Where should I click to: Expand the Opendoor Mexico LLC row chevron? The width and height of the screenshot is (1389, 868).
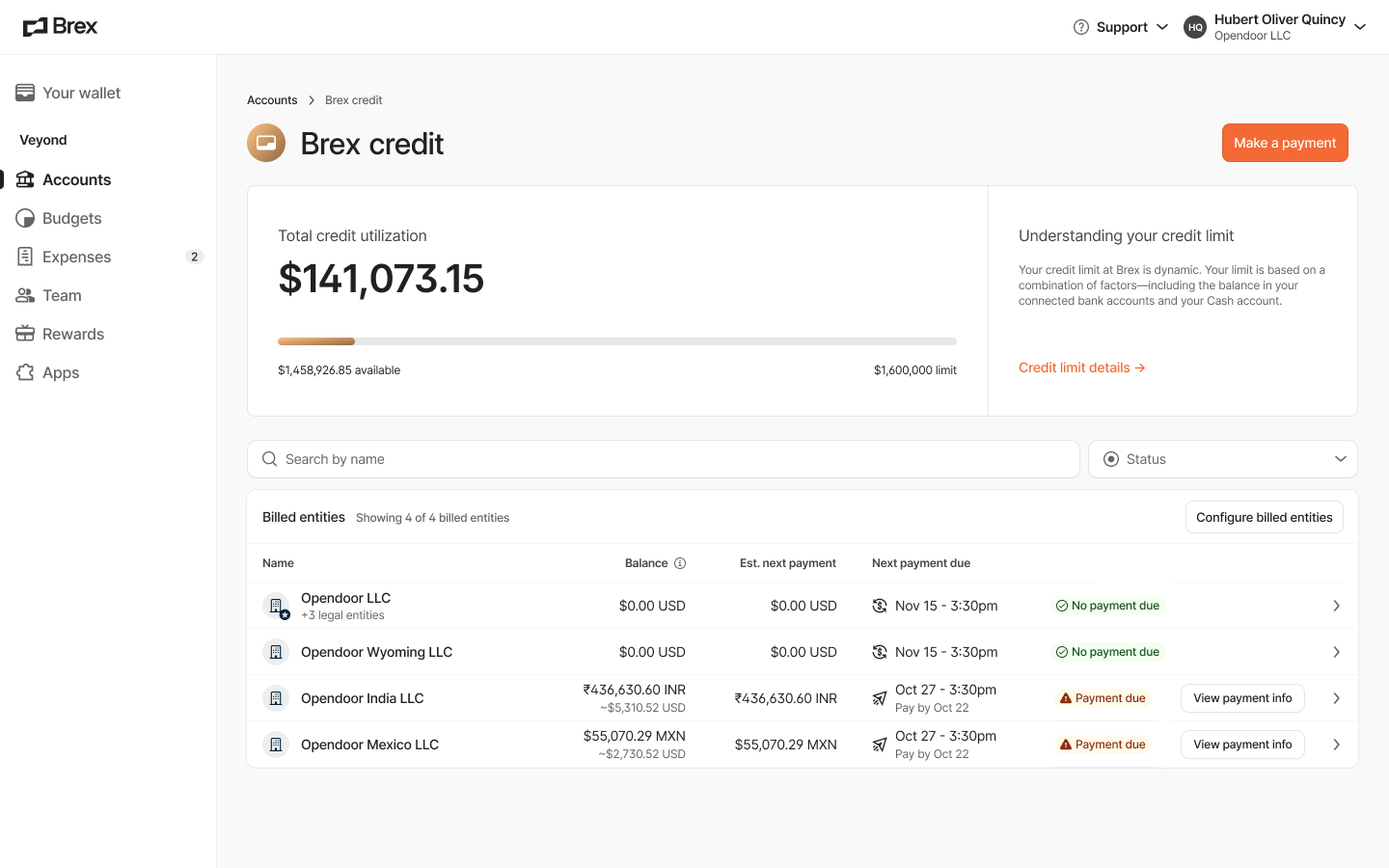tap(1336, 745)
